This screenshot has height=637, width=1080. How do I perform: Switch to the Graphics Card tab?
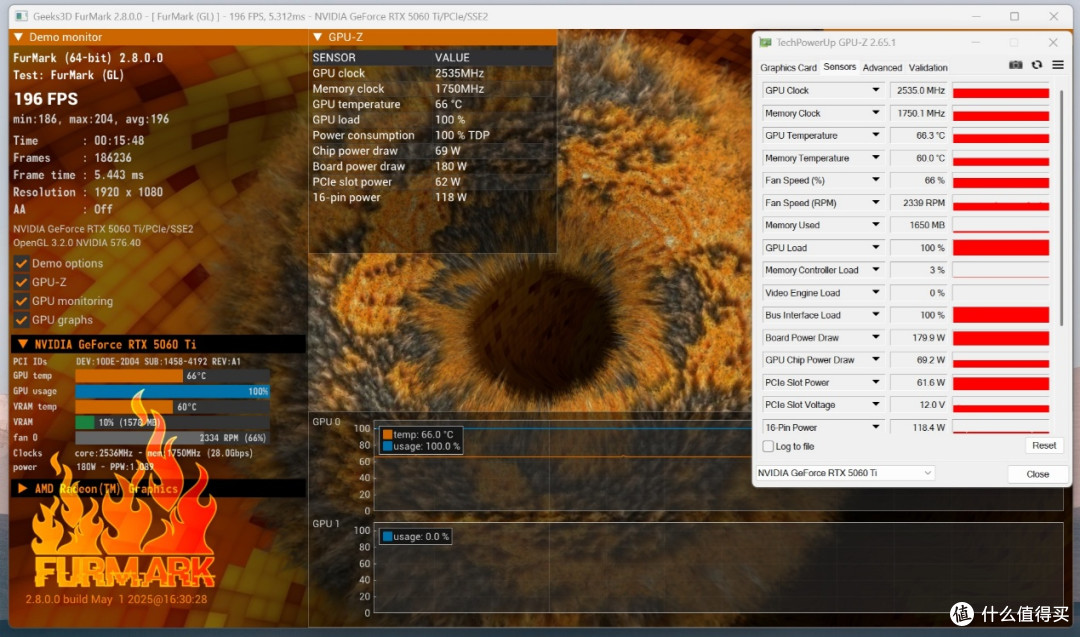[x=788, y=67]
